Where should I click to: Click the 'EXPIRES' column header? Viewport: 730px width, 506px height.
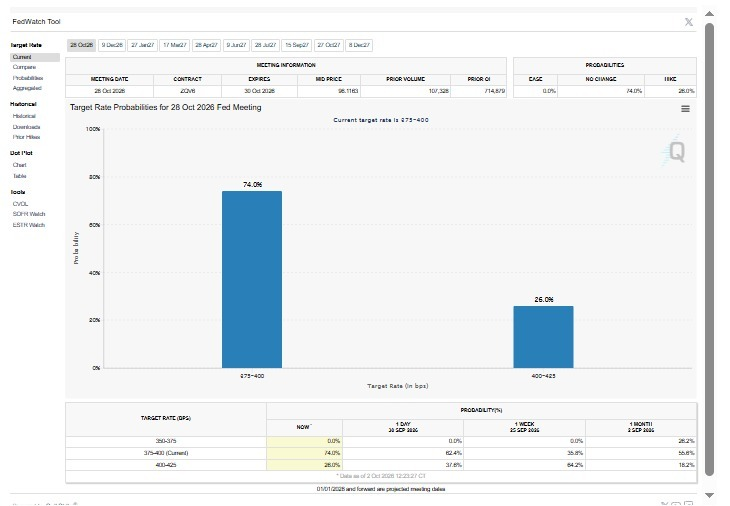point(259,79)
